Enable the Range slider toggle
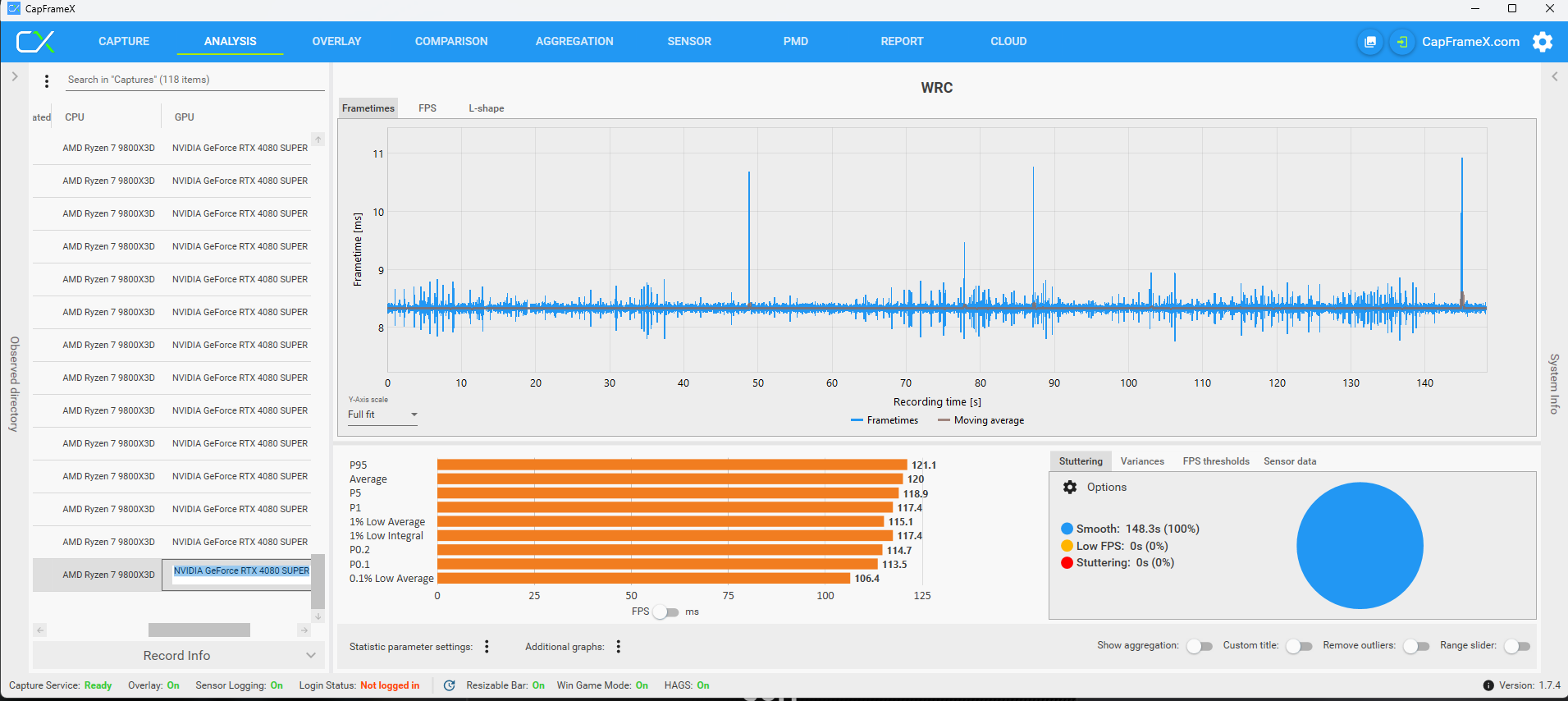The width and height of the screenshot is (1568, 701). point(1517,646)
